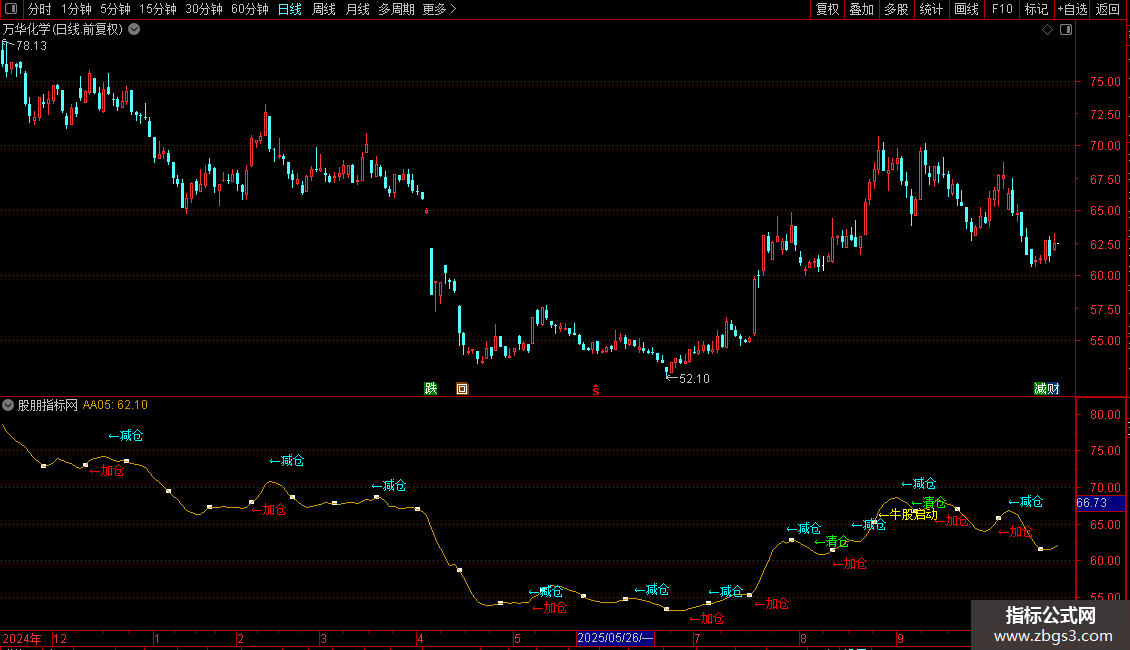Toggle the right side panel icon

1066,30
